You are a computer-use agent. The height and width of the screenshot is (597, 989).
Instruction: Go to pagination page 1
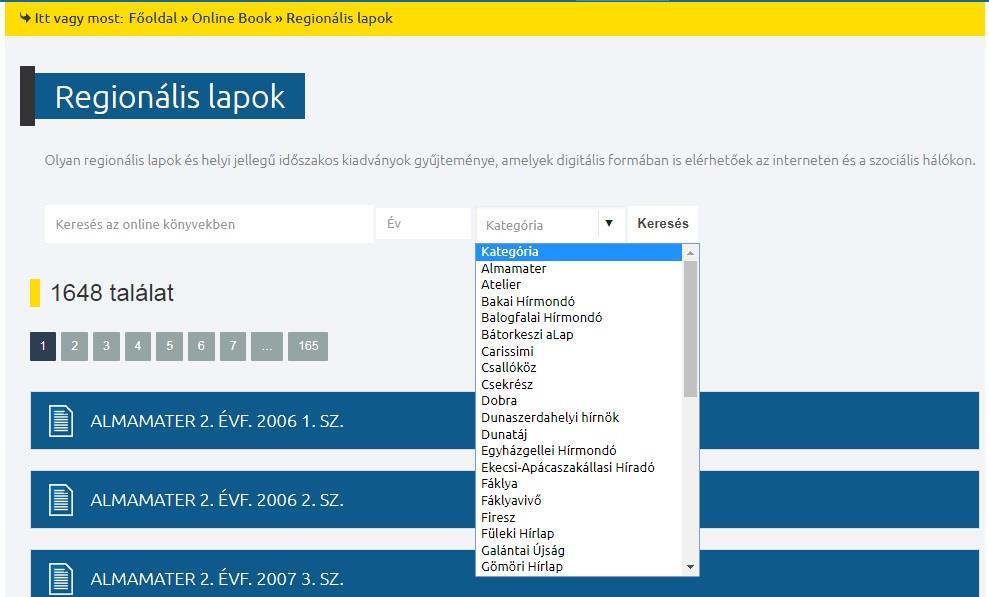(x=43, y=346)
